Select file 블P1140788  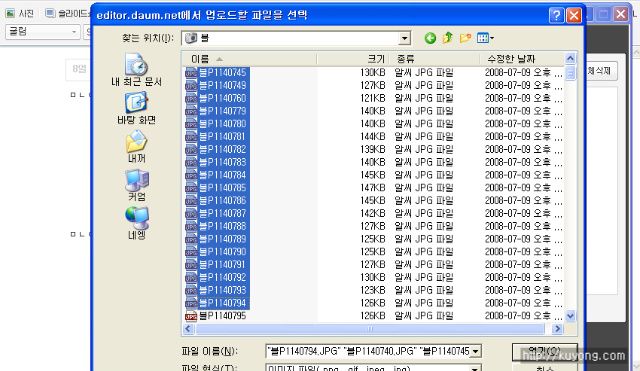pyautogui.click(x=222, y=226)
